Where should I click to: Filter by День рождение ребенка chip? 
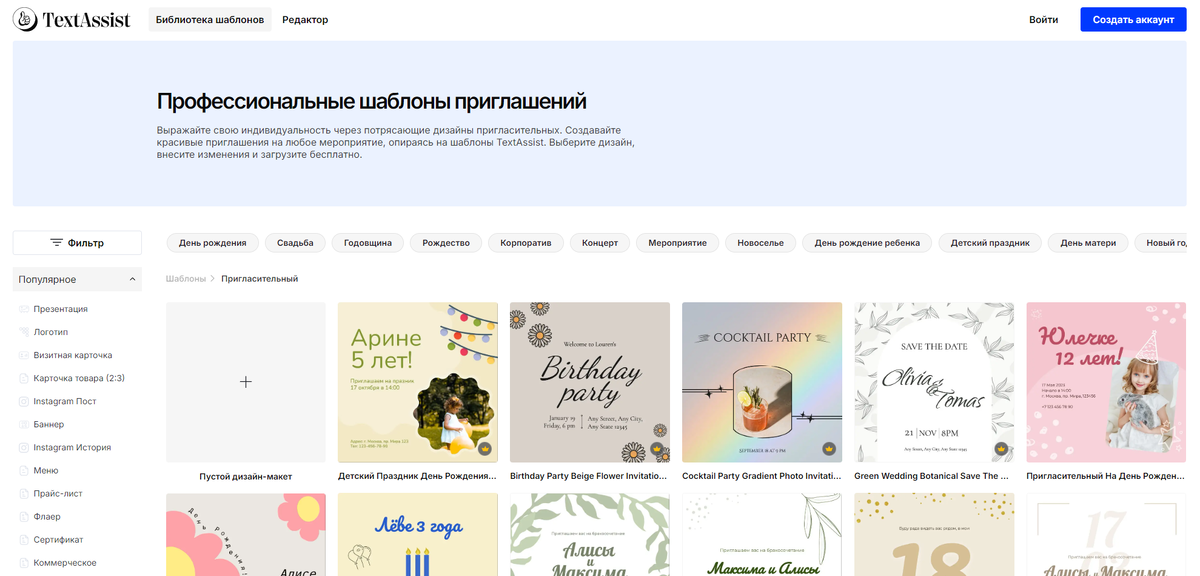coord(867,243)
